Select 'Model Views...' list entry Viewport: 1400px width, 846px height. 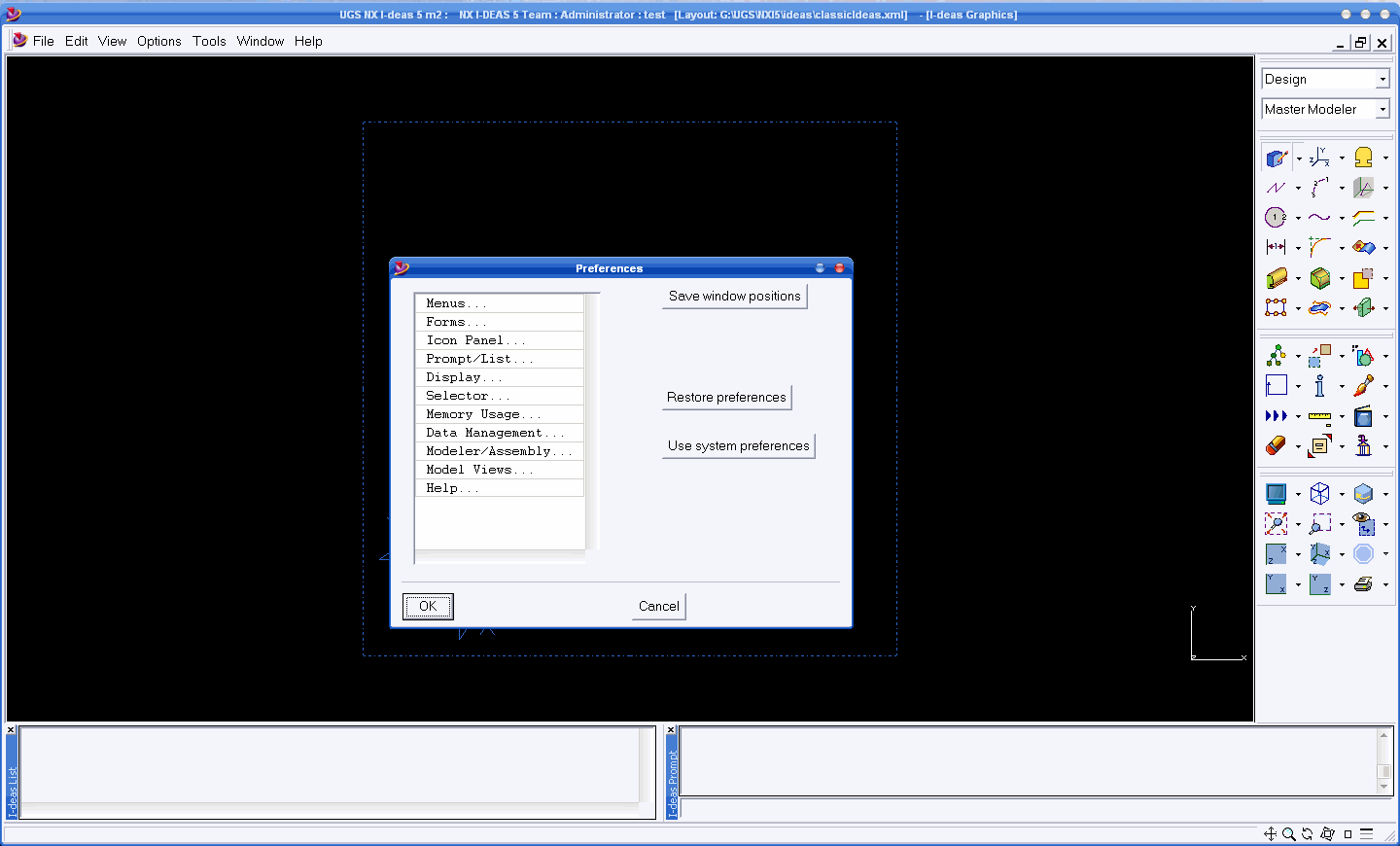[x=500, y=470]
